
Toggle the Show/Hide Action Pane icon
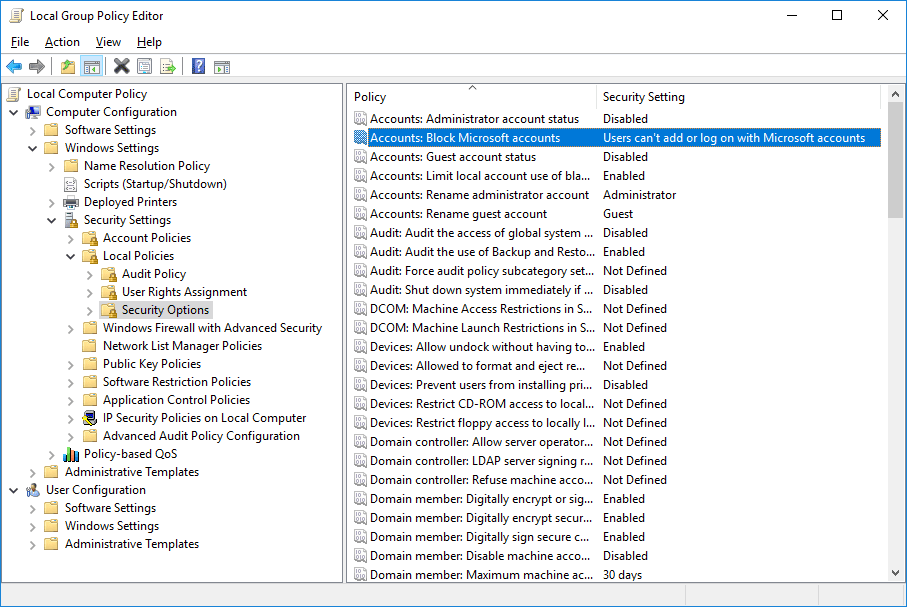pyautogui.click(x=222, y=67)
